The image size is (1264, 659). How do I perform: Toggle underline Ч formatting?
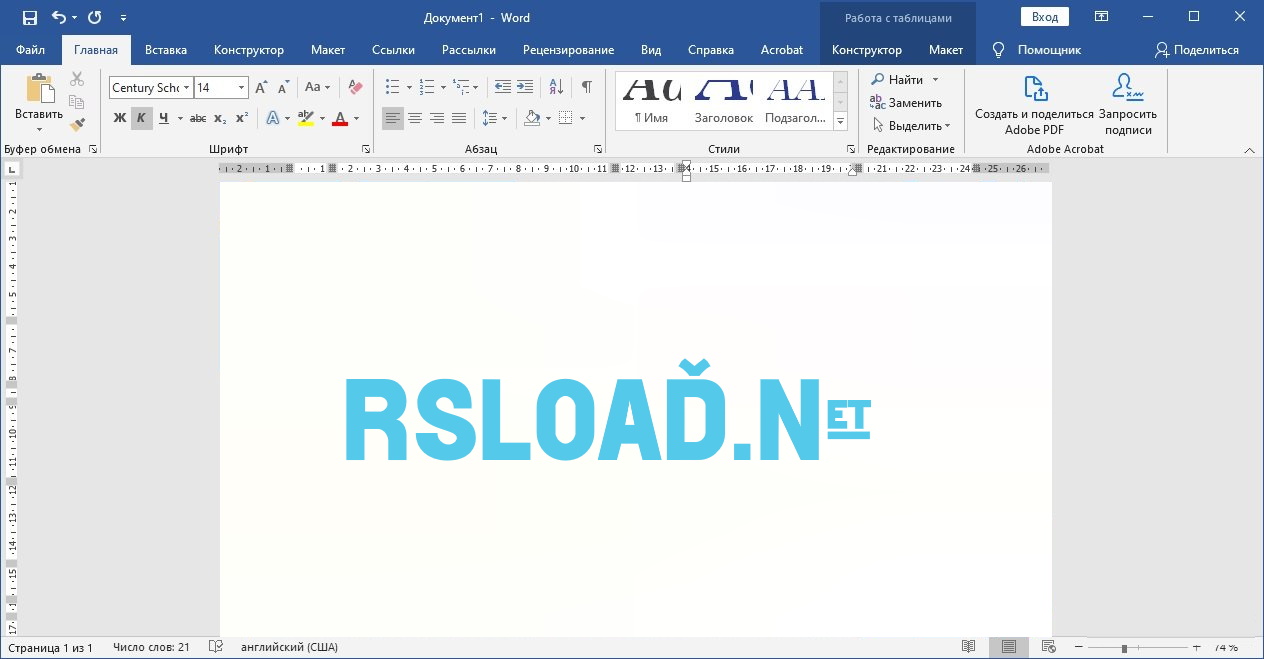tap(163, 118)
